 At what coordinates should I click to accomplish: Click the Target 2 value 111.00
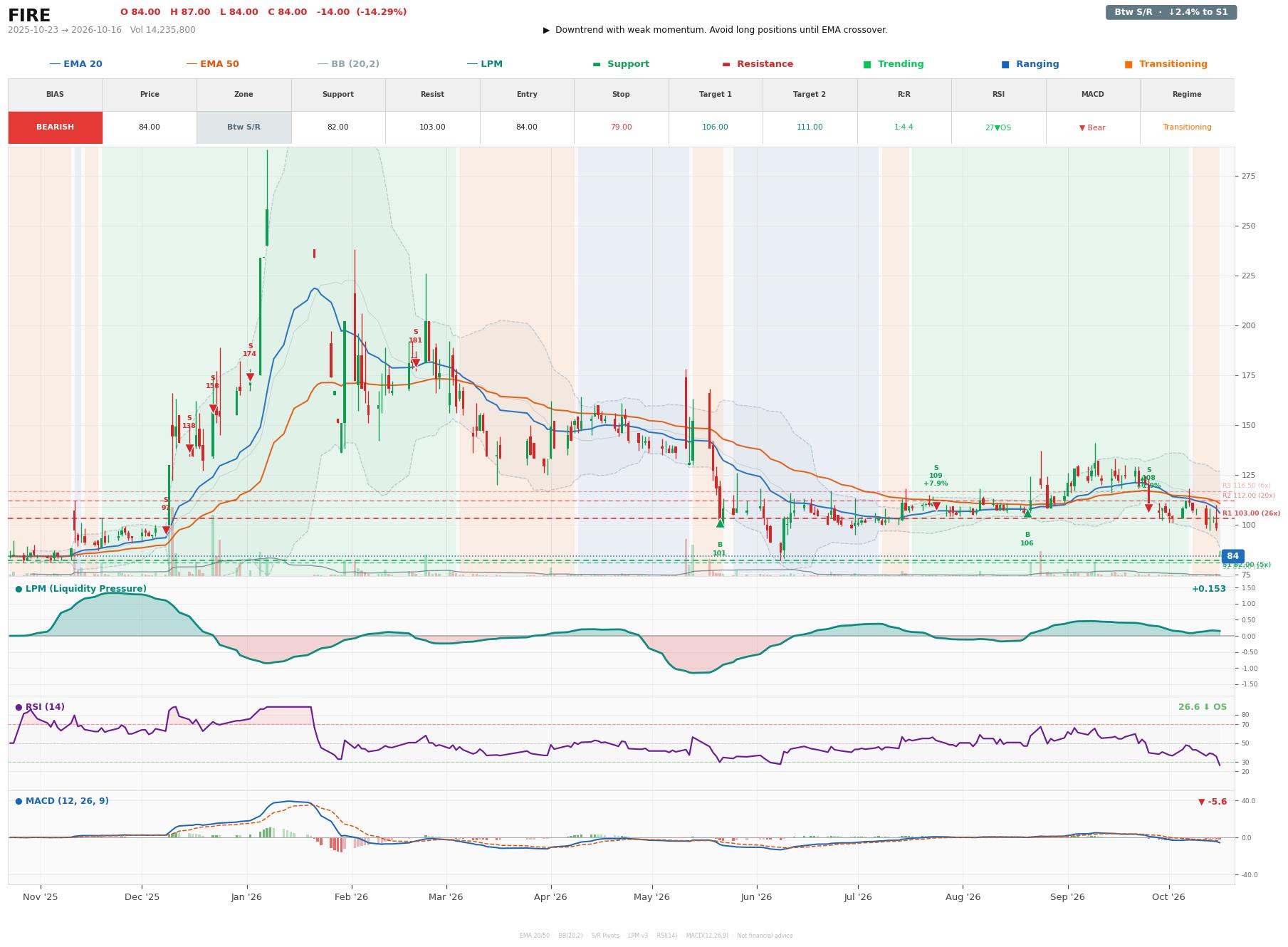[x=810, y=127]
